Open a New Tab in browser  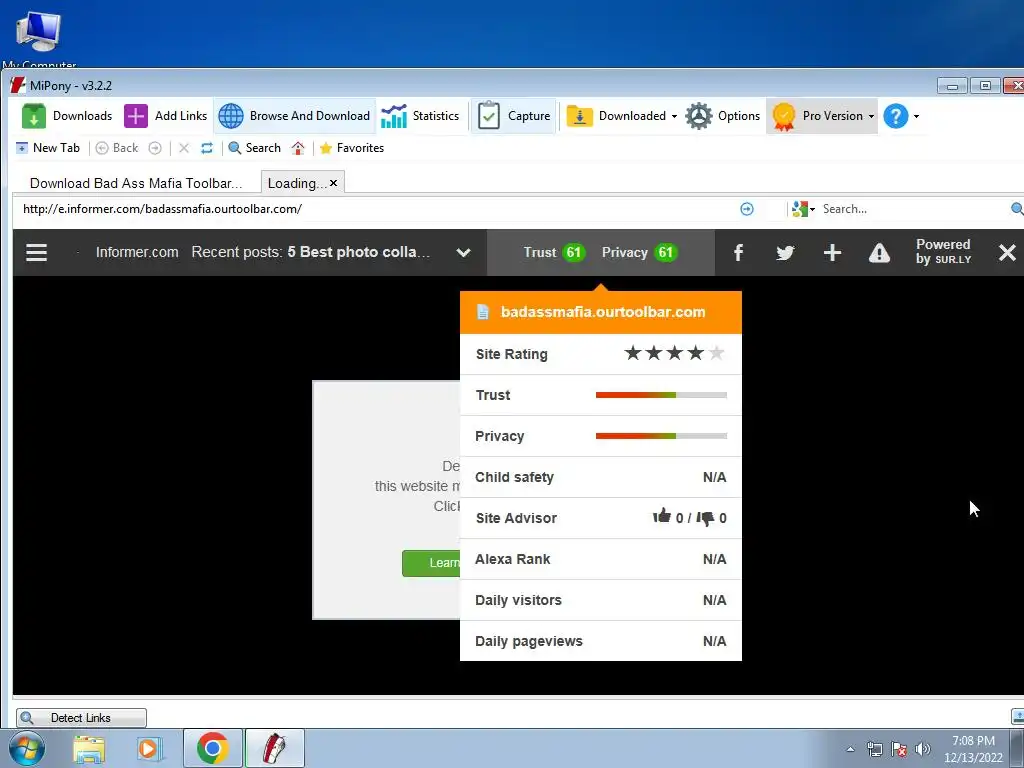pyautogui.click(x=48, y=148)
